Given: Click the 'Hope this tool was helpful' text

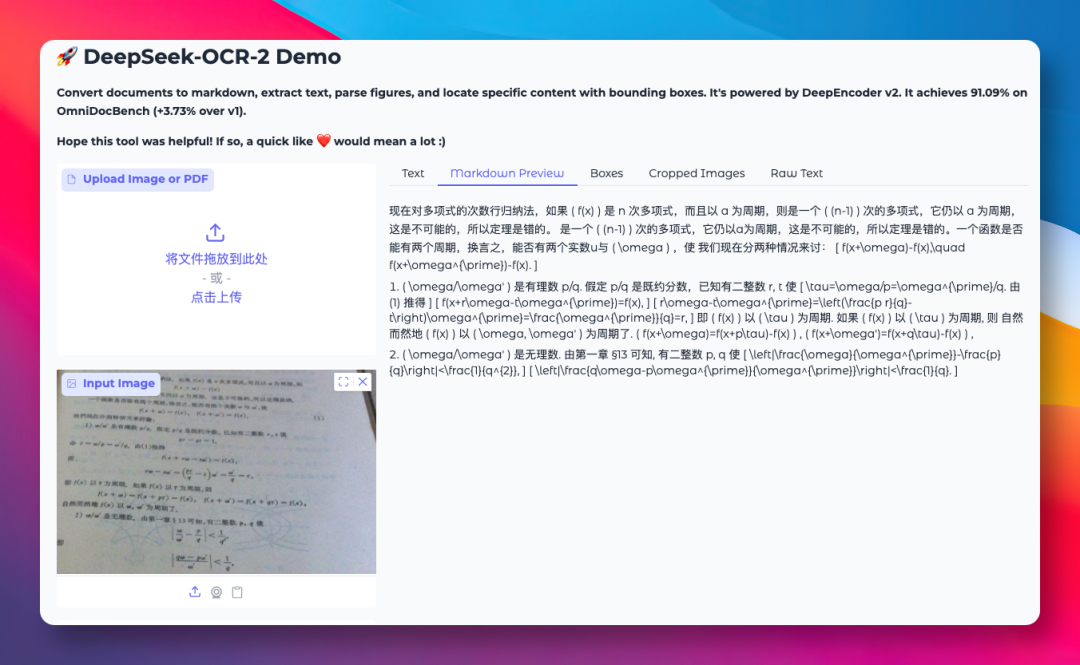Looking at the screenshot, I should 251,141.
